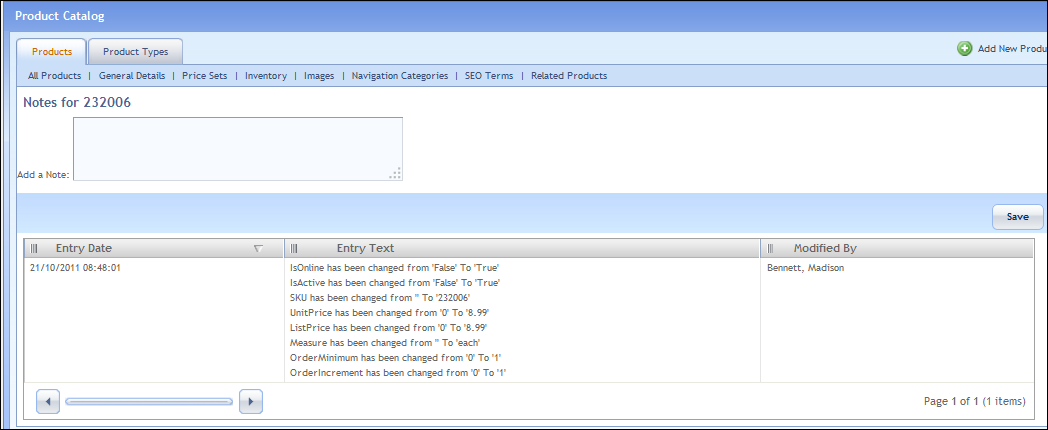Toggle the Entry Date sort arrow
The height and width of the screenshot is (430, 1048).
click(x=258, y=248)
